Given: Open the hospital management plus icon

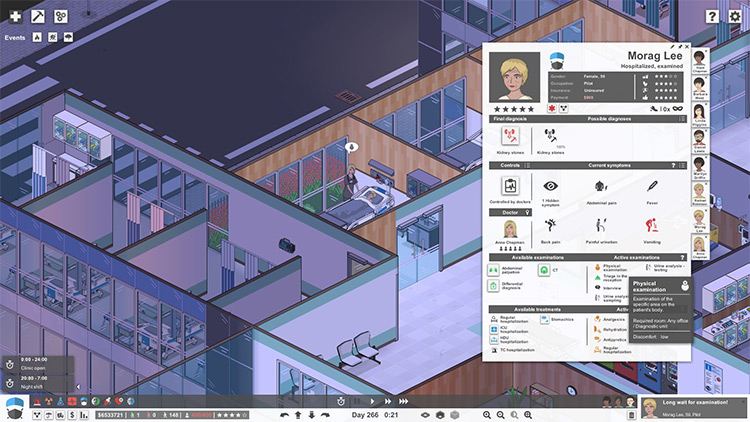Looking at the screenshot, I should pyautogui.click(x=15, y=16).
